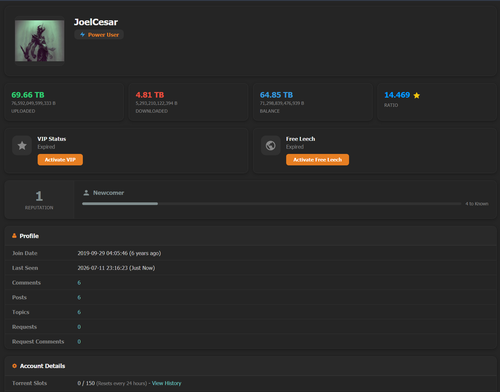The height and width of the screenshot is (392, 500).
Task: Click the lightning bolt icon beside Power User
Action: coord(82,34)
